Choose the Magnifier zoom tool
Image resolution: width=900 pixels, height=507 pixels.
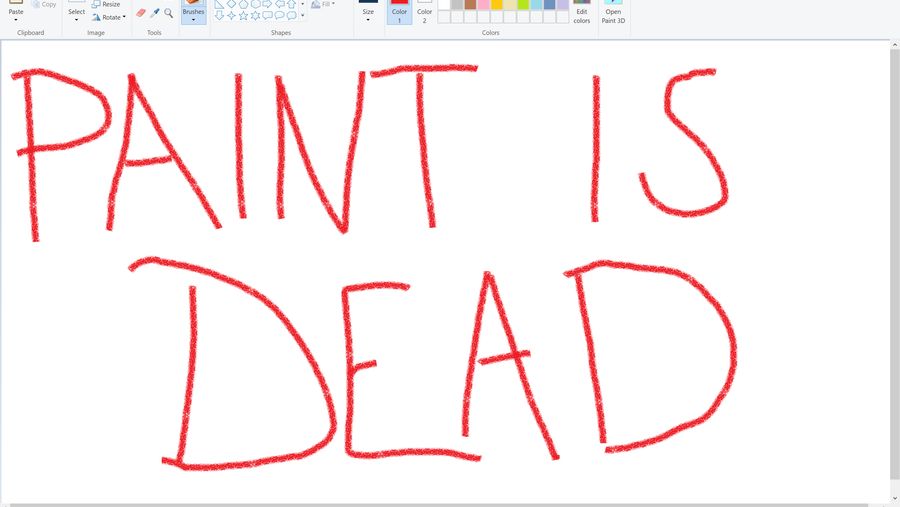click(168, 13)
